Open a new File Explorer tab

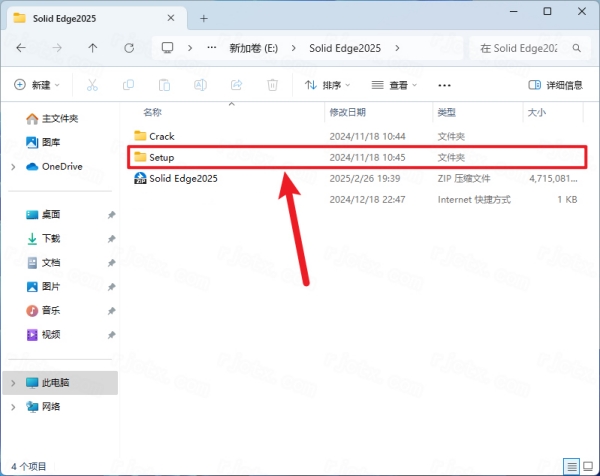(204, 17)
